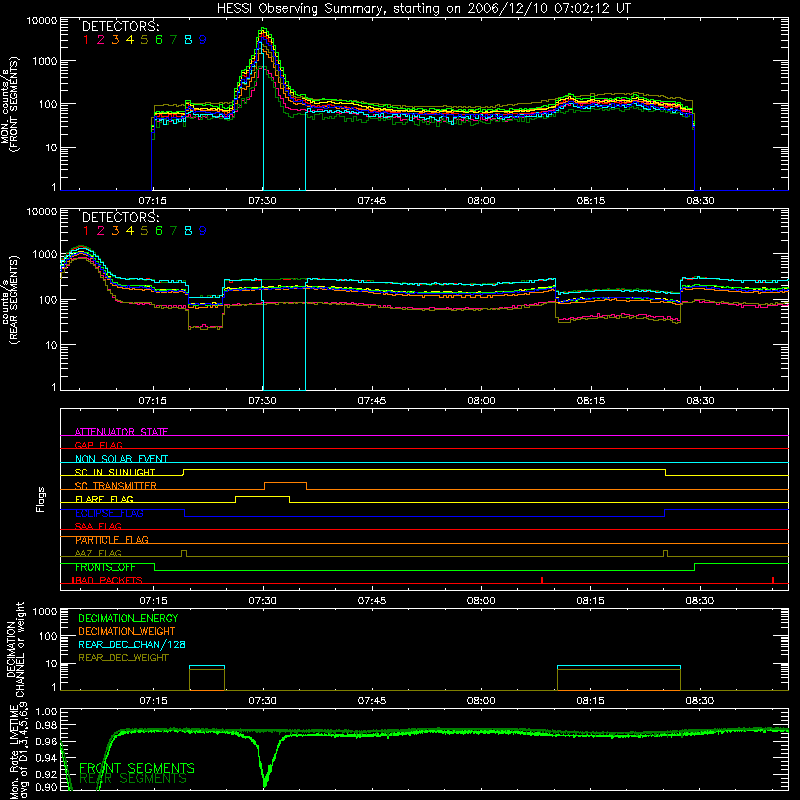800x800 pixels.
Task: Click the rear decimation box starting at 08:10
Action: point(619,678)
